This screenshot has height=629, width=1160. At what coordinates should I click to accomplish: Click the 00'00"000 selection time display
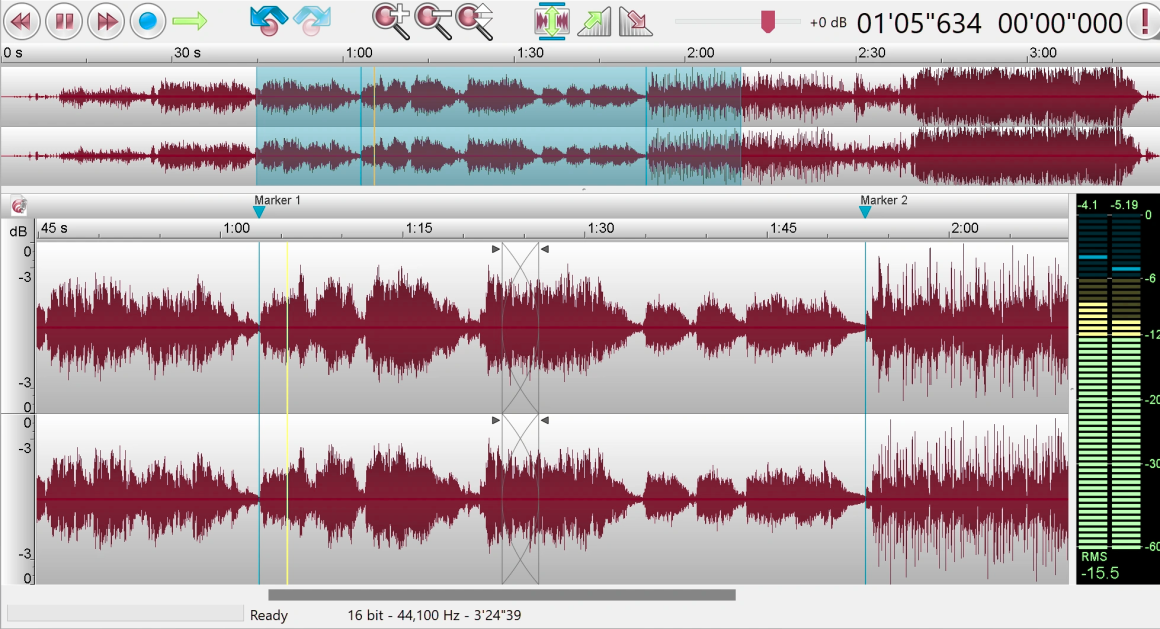click(x=1060, y=24)
